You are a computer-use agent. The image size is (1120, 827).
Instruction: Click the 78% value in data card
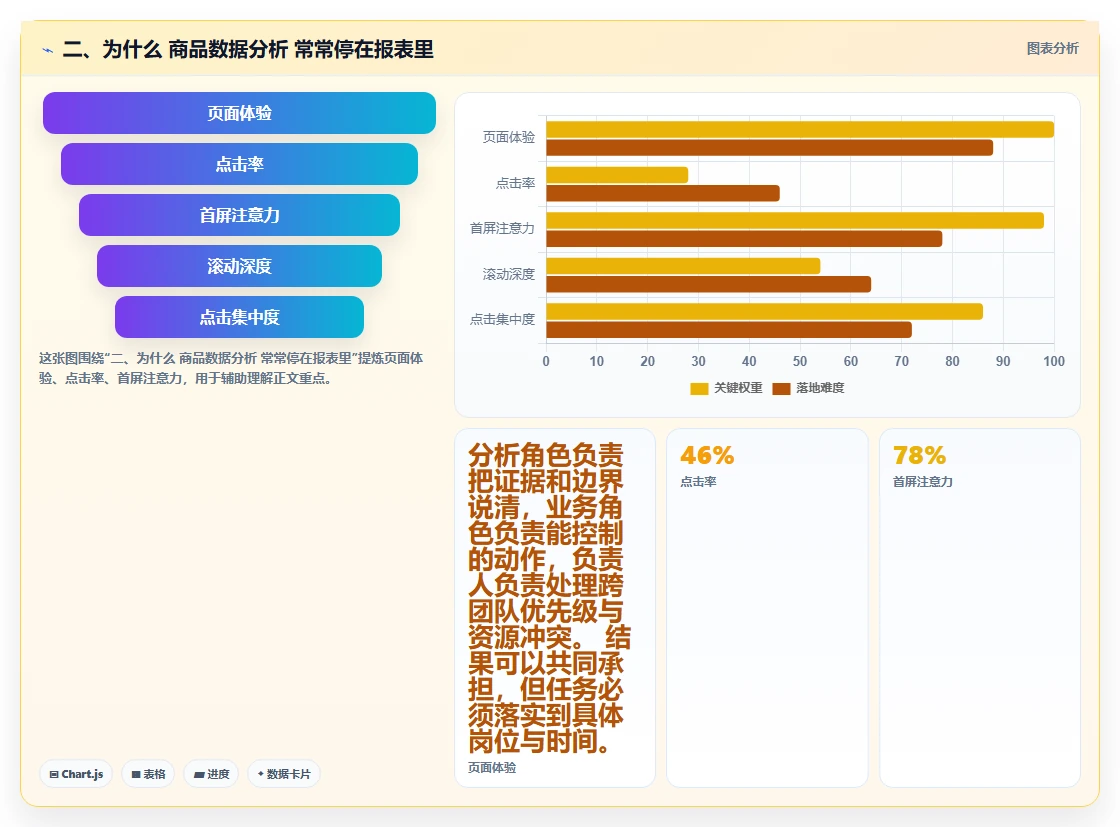[x=919, y=455]
